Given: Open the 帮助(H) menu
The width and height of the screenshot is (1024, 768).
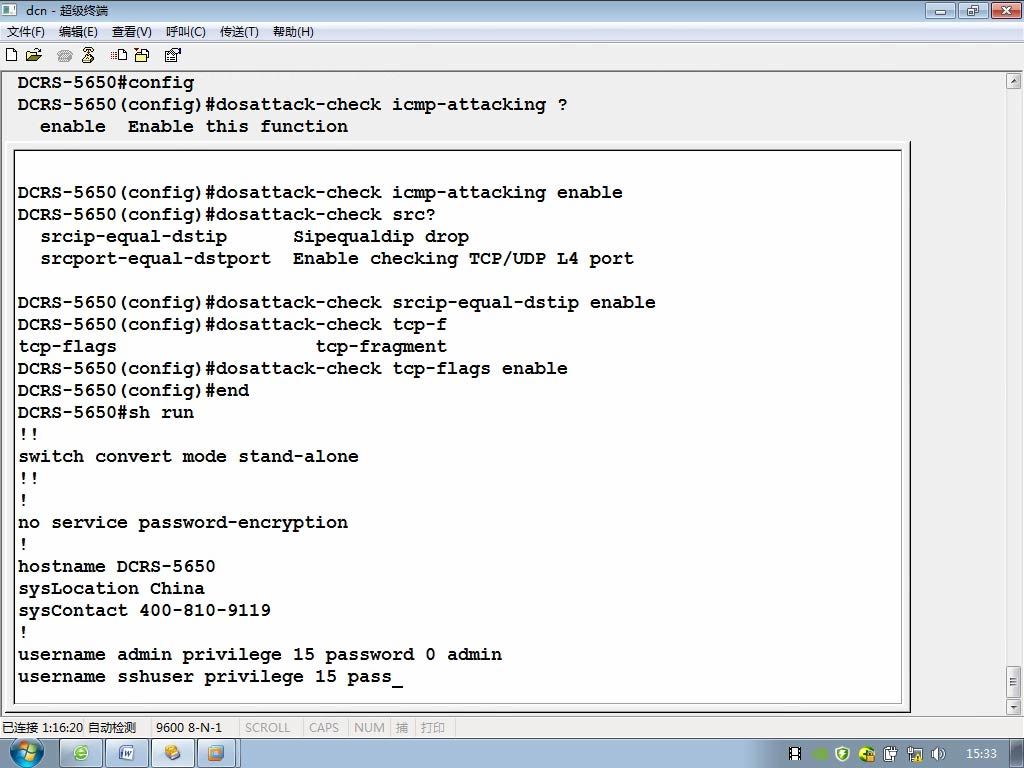Looking at the screenshot, I should (x=293, y=31).
